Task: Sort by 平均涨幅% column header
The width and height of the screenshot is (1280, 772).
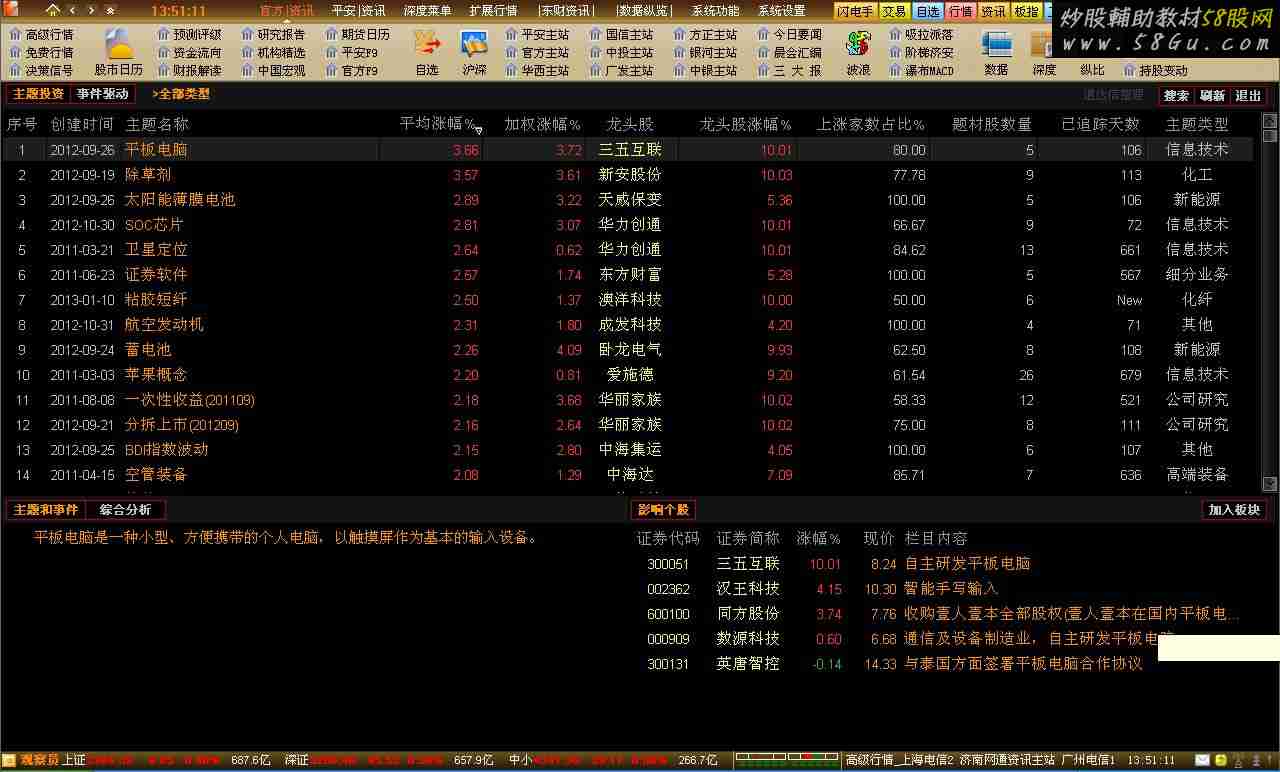Action: 439,124
